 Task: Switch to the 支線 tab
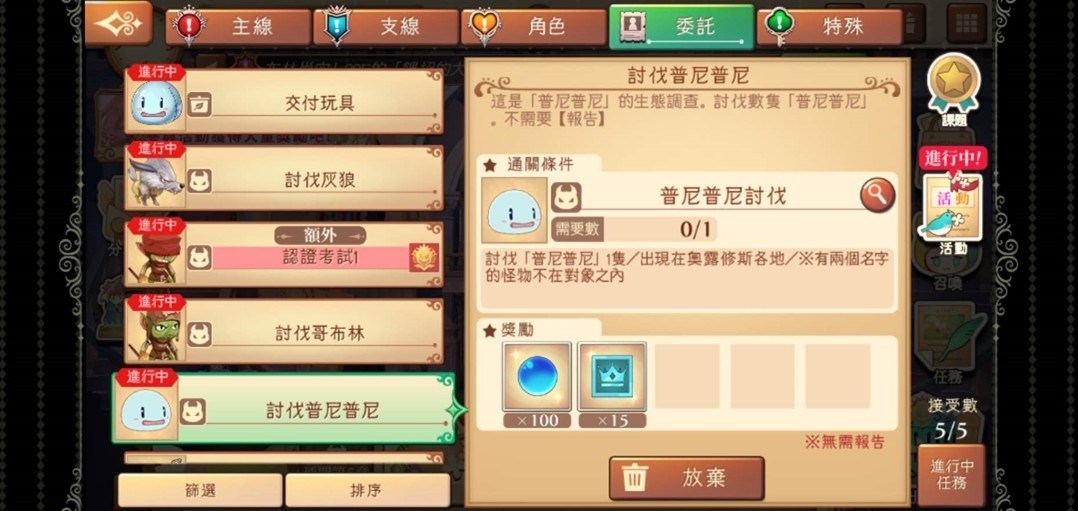click(x=386, y=27)
